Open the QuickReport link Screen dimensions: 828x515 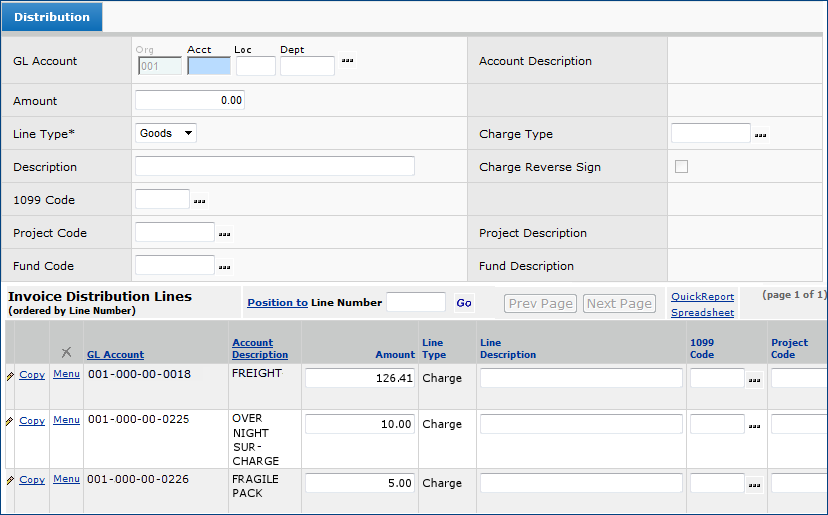click(x=702, y=297)
